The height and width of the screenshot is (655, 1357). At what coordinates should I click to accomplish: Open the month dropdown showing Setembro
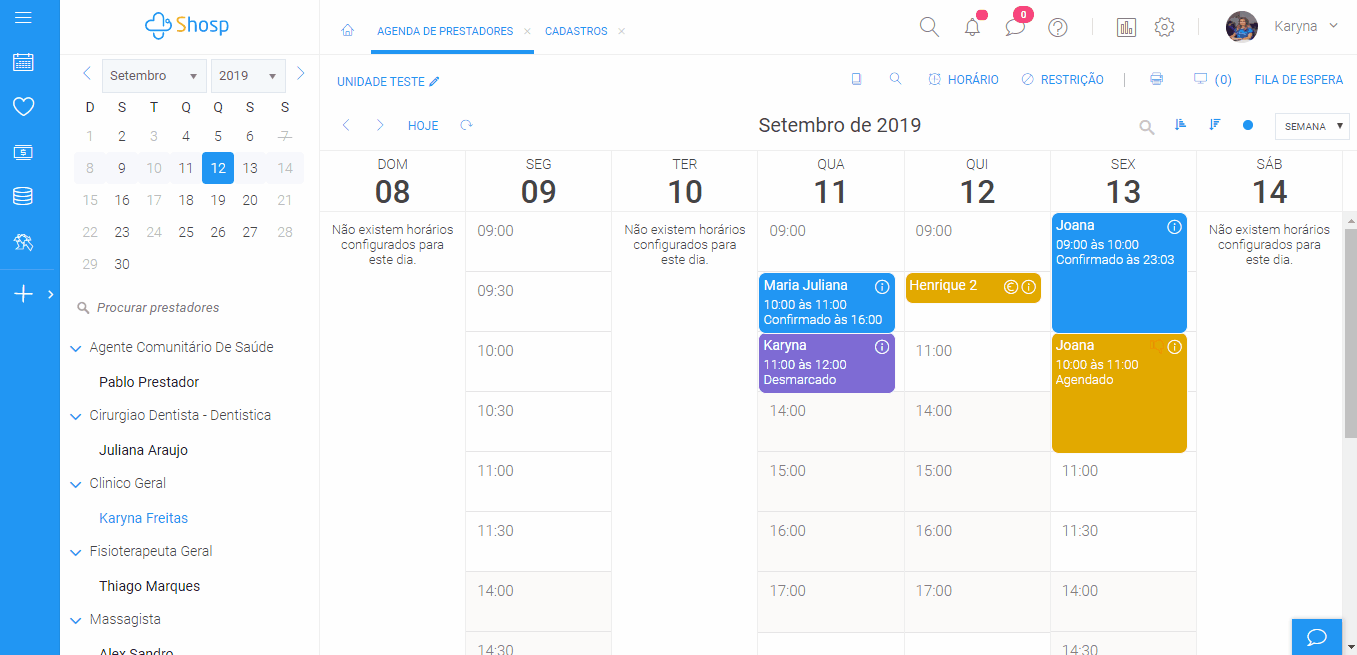[154, 76]
